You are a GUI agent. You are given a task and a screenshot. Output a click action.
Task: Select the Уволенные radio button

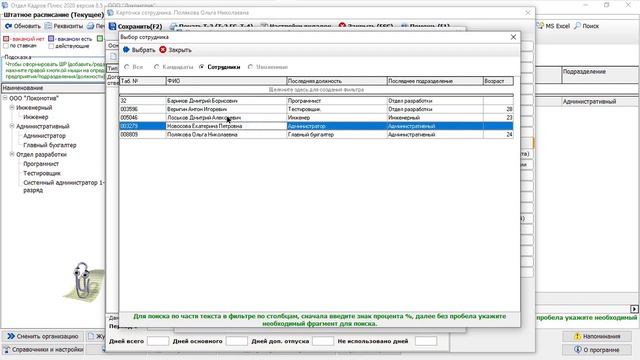[x=251, y=67]
